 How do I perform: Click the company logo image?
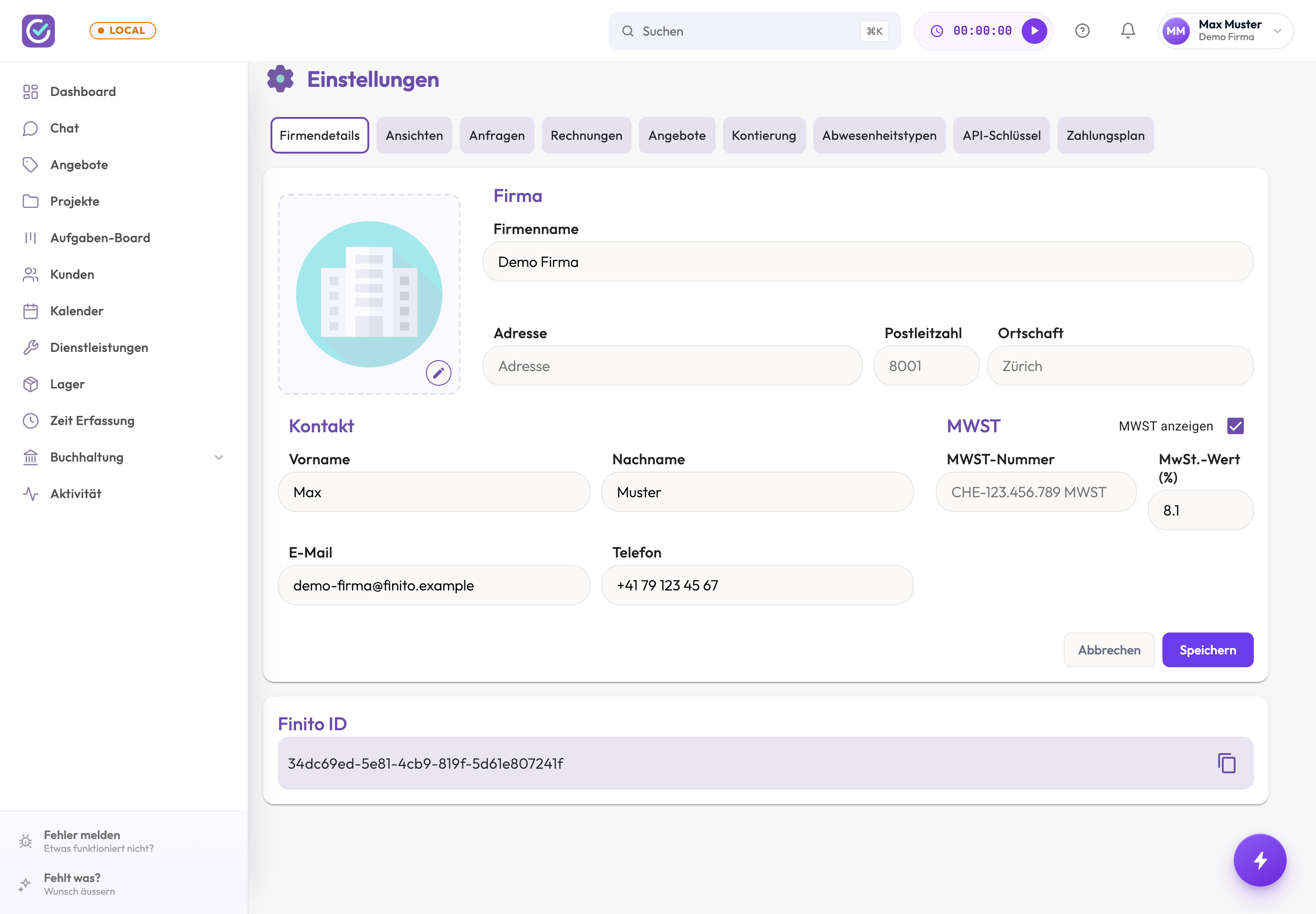[369, 294]
